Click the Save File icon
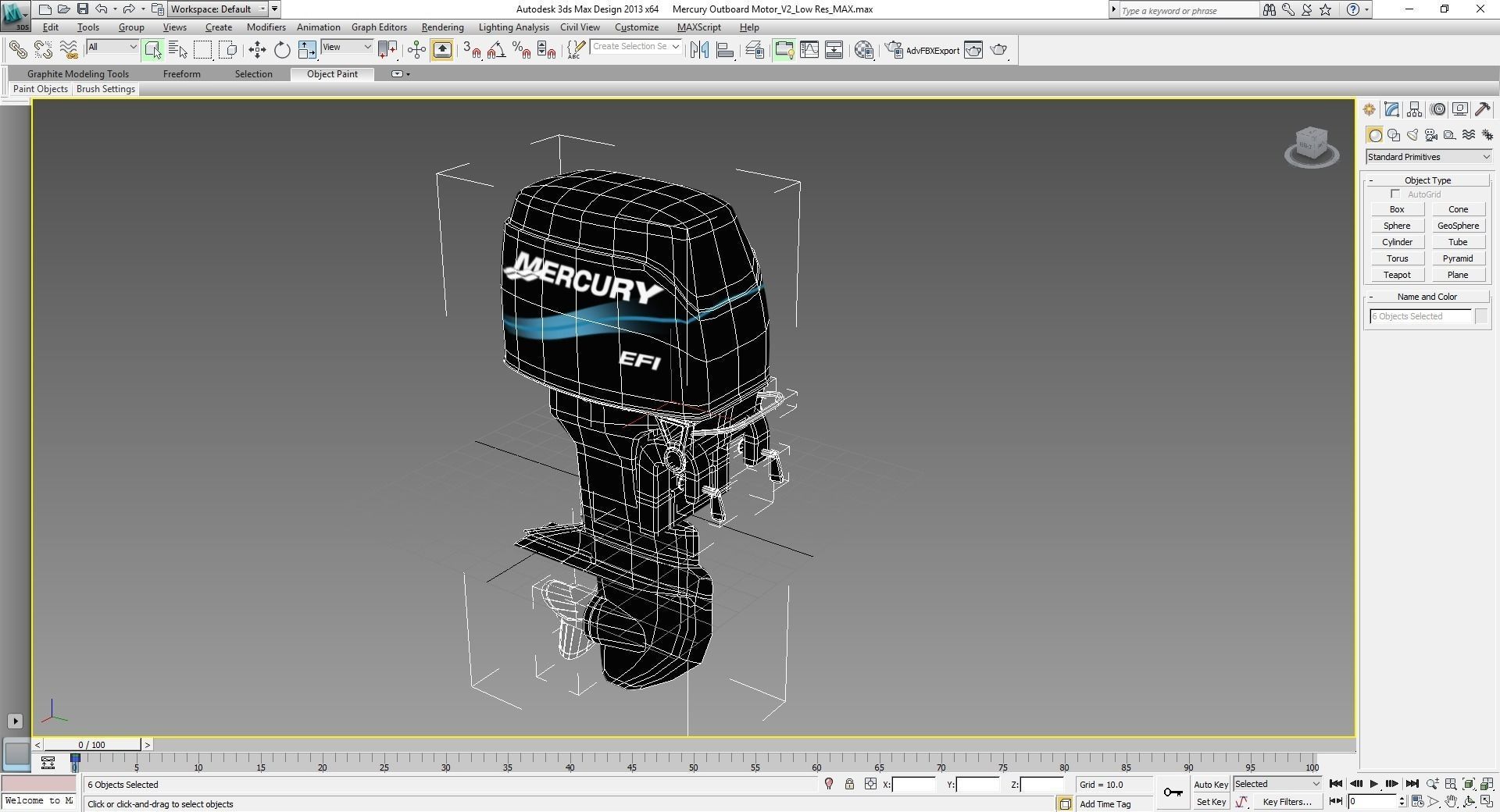1500x812 pixels. click(x=82, y=9)
